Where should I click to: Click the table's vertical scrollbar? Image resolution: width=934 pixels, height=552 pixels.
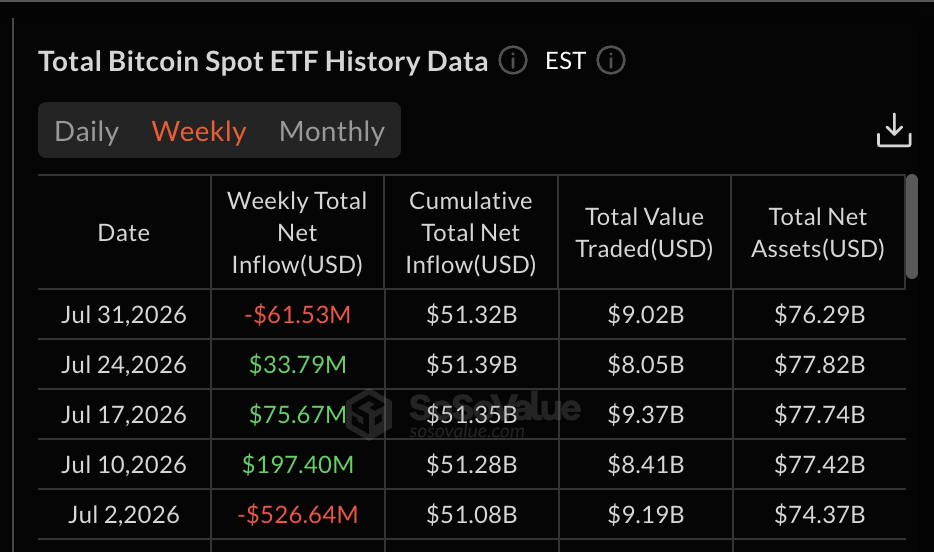tap(911, 226)
